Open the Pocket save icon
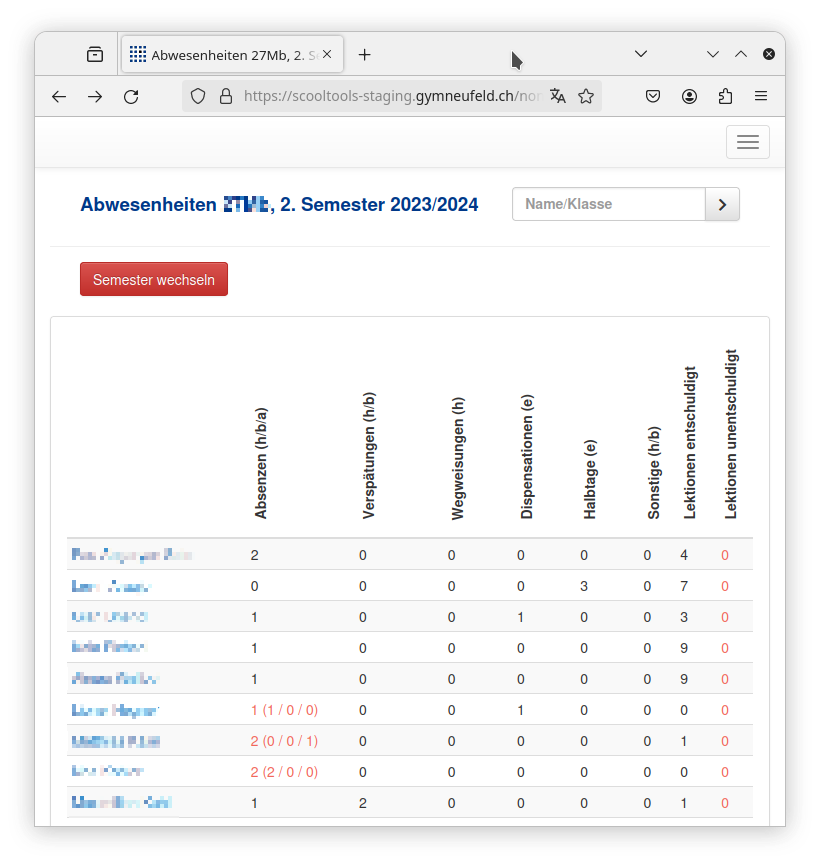This screenshot has width=820, height=864. (652, 97)
